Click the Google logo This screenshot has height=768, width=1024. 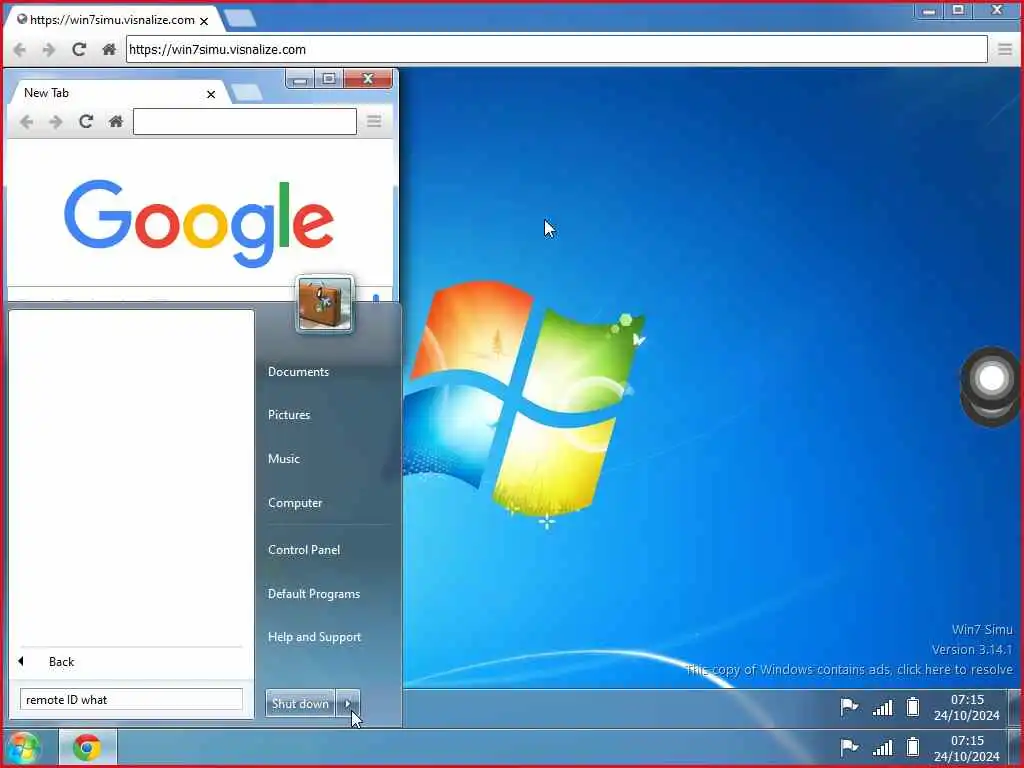(x=199, y=223)
